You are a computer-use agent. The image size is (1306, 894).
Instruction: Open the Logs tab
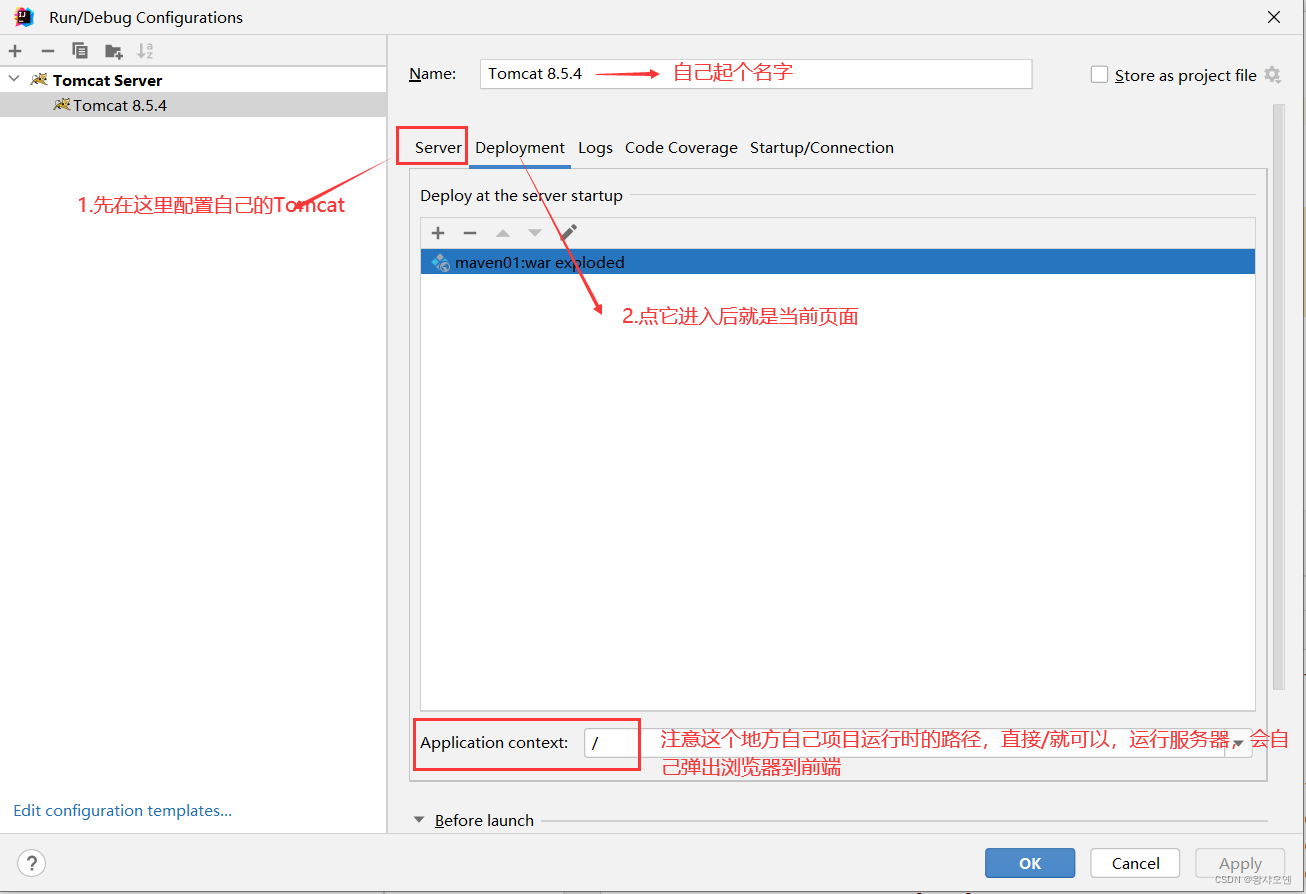coord(595,148)
